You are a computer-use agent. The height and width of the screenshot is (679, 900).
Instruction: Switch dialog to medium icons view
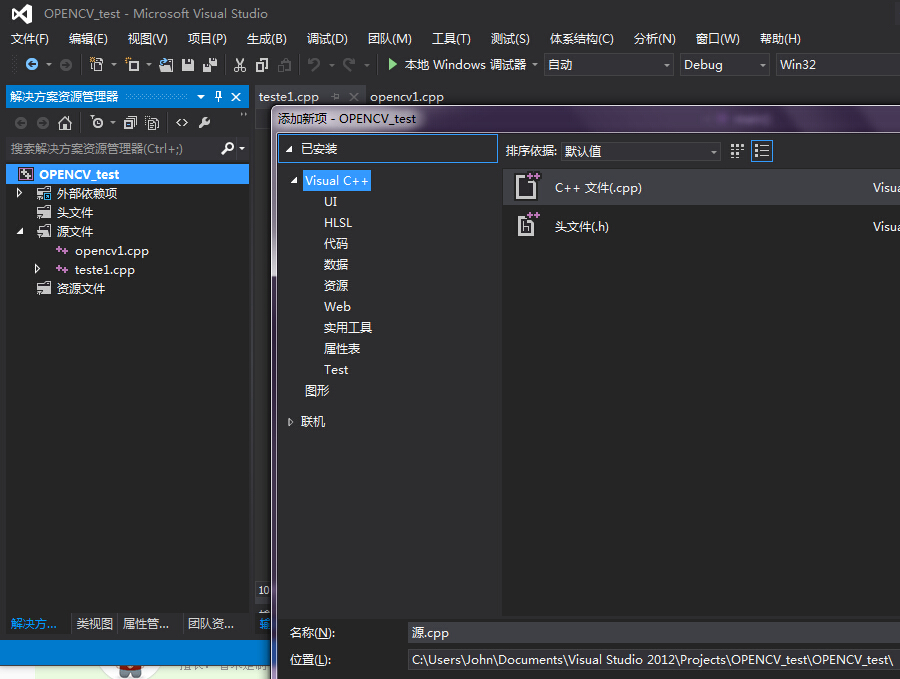[737, 151]
